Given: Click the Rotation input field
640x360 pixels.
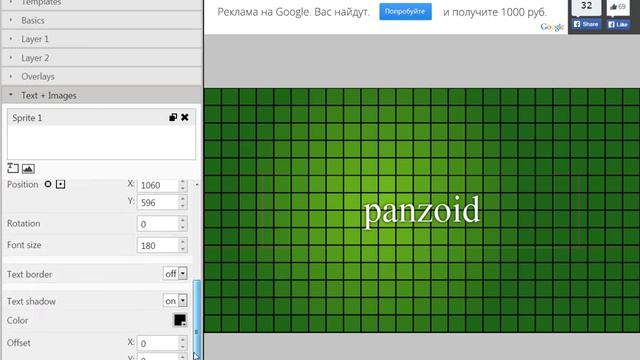Looking at the screenshot, I should [158, 224].
